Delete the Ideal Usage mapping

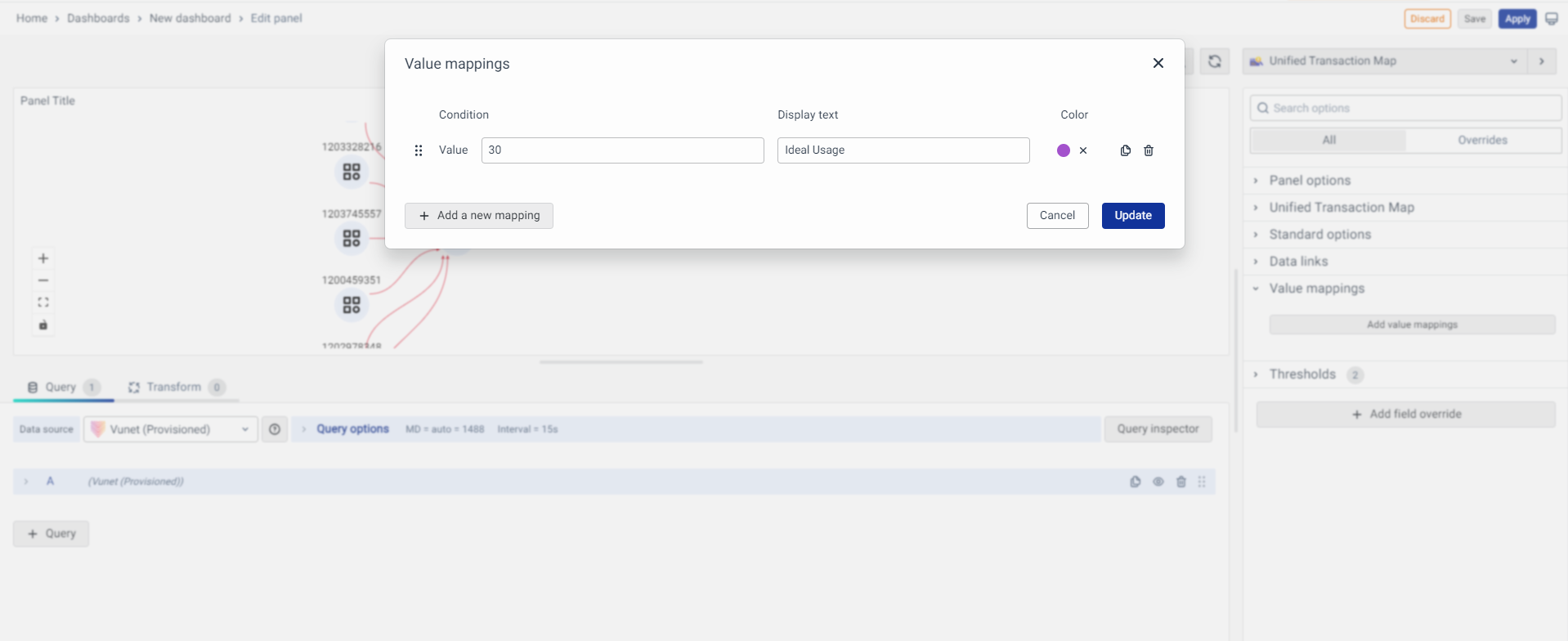(1148, 150)
